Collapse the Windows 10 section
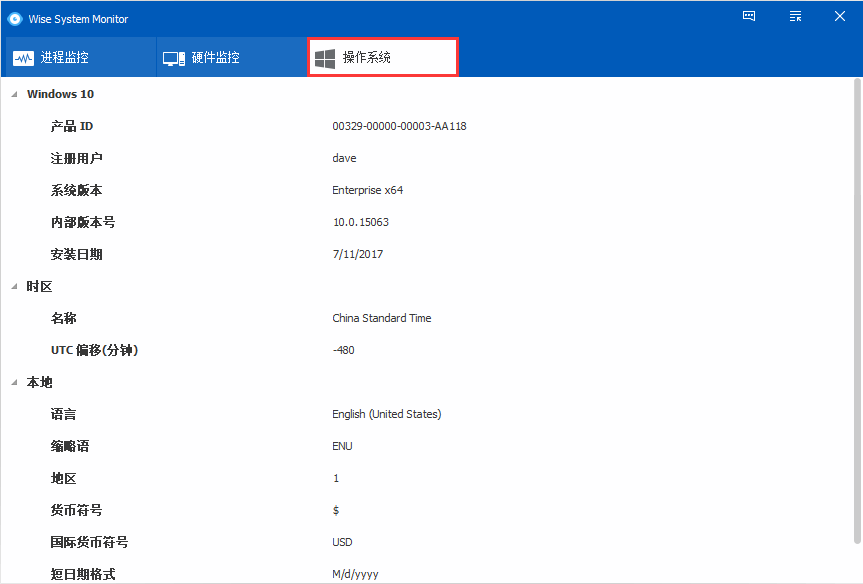 [14, 94]
